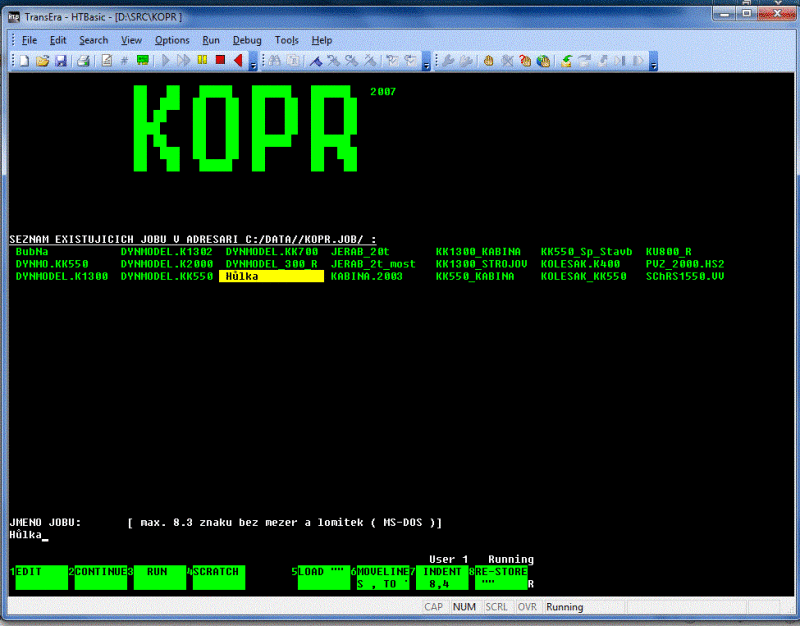Select the PVZ_2000.HS2 job entry
The width and height of the screenshot is (800, 626).
(685, 264)
